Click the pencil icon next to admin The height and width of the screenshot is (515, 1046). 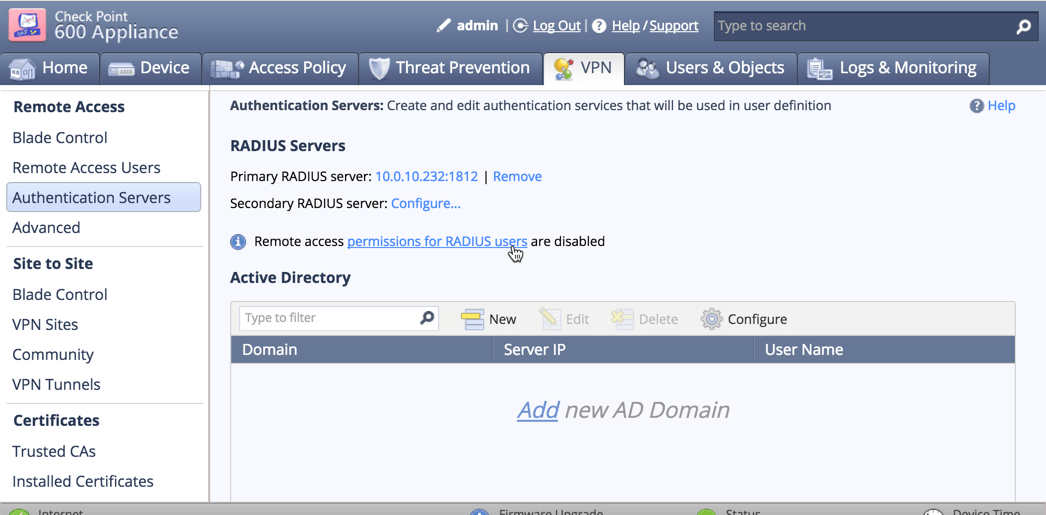point(443,26)
